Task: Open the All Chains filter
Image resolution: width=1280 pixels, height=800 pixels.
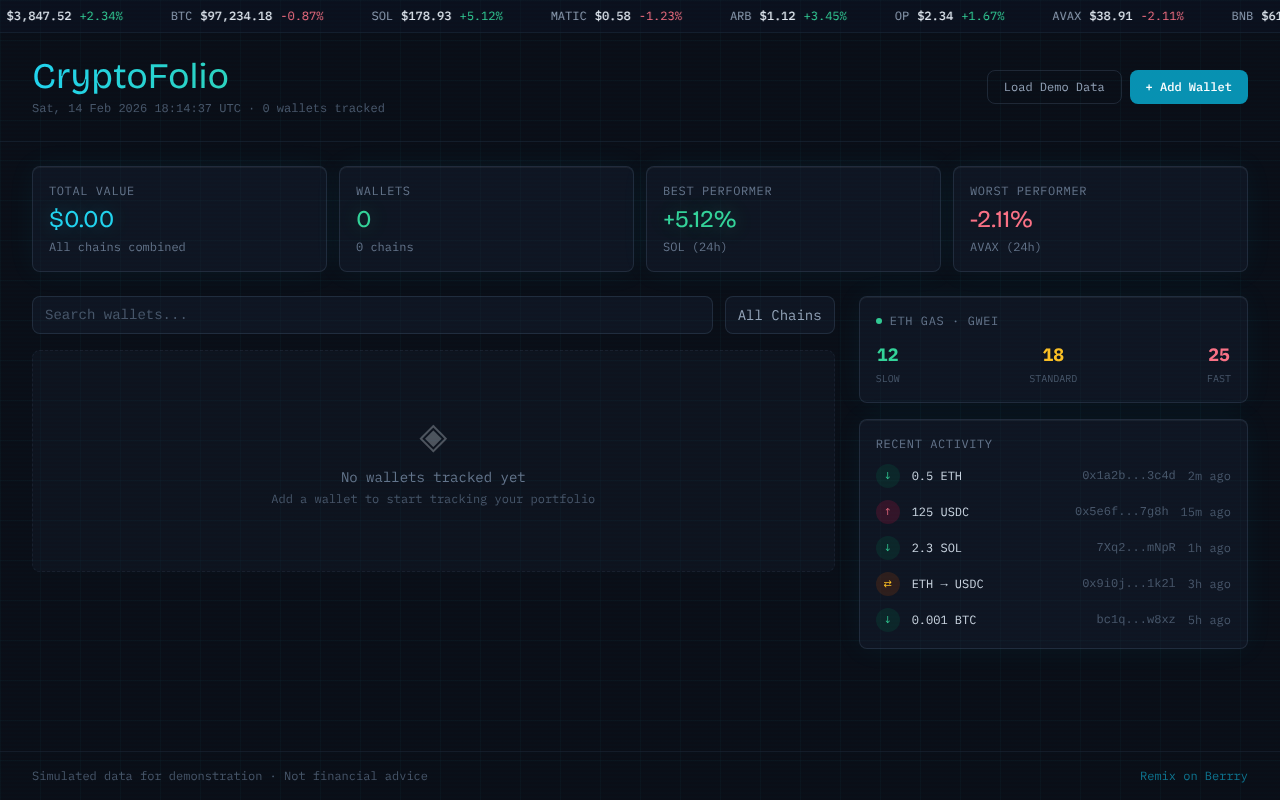Action: point(780,315)
